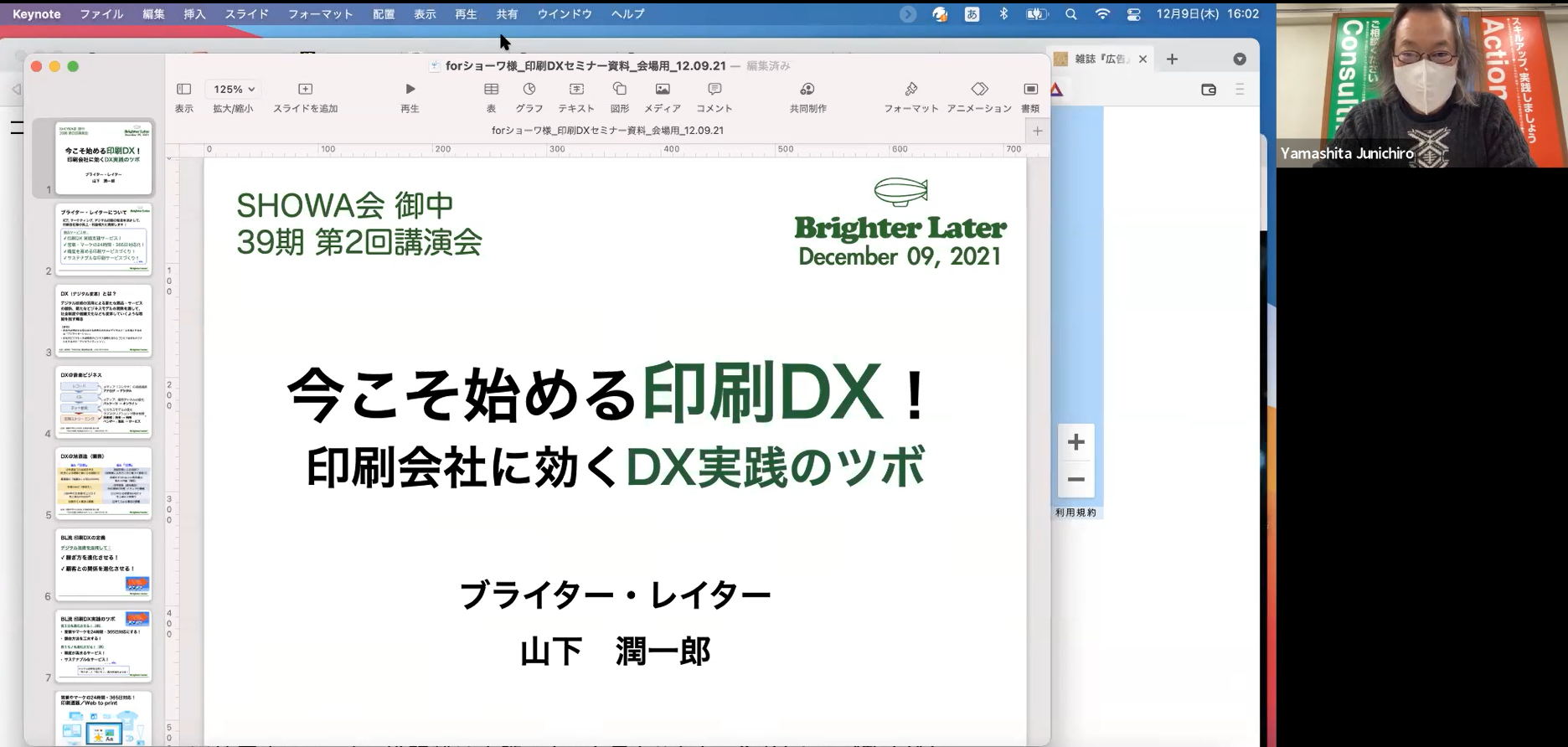Open the スライド menu
The width and height of the screenshot is (1568, 747).
click(246, 14)
